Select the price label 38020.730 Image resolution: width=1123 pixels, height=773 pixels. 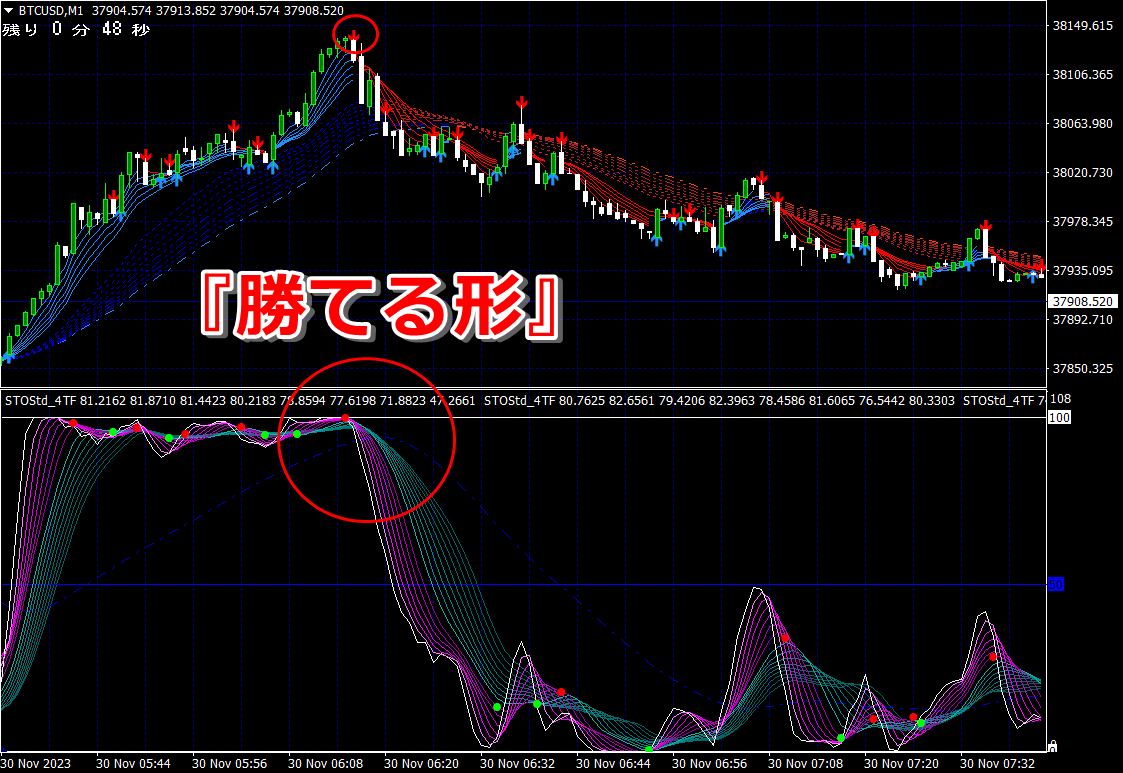[1082, 173]
